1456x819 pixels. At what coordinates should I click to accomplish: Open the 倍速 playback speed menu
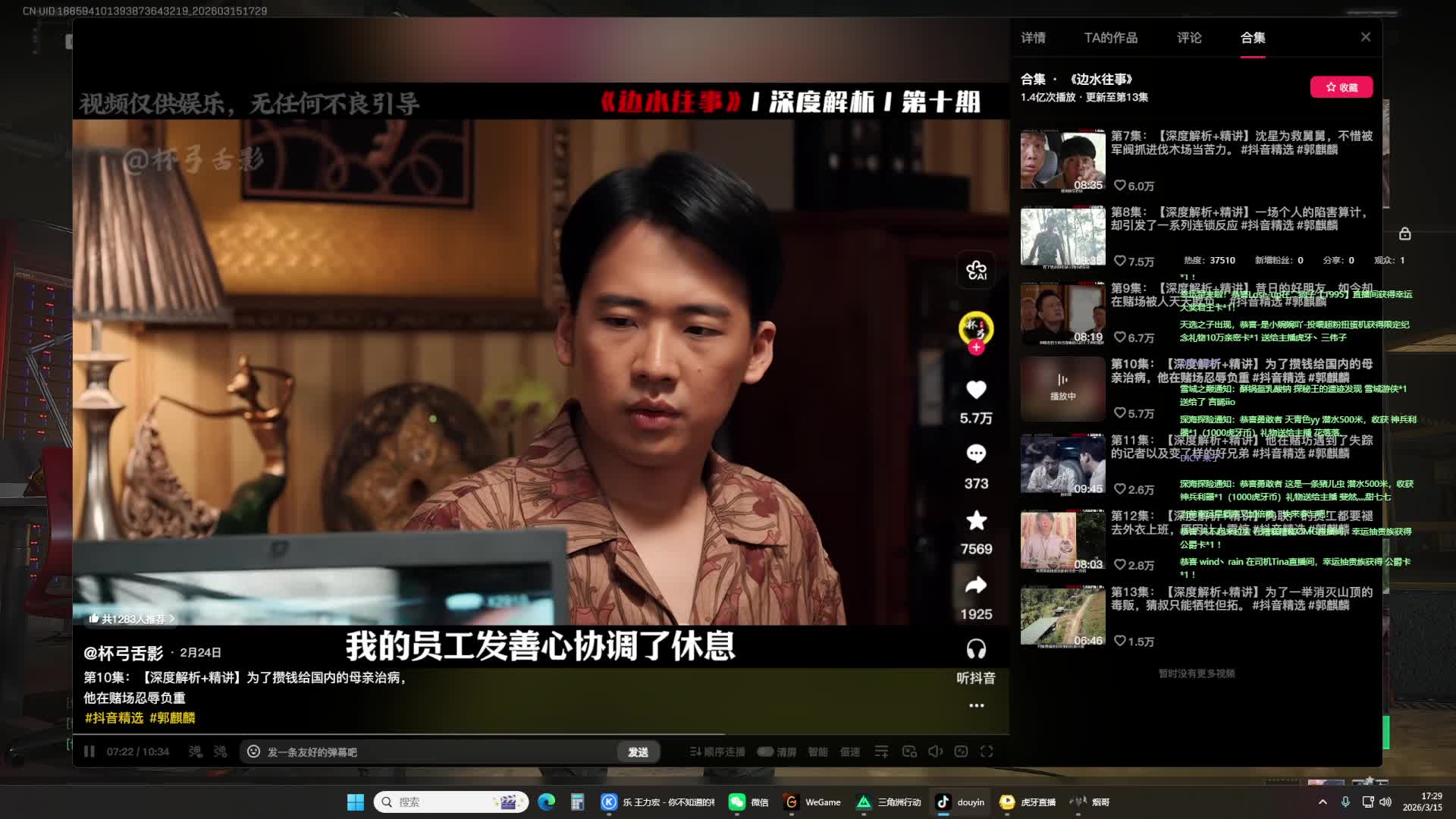[x=849, y=752]
